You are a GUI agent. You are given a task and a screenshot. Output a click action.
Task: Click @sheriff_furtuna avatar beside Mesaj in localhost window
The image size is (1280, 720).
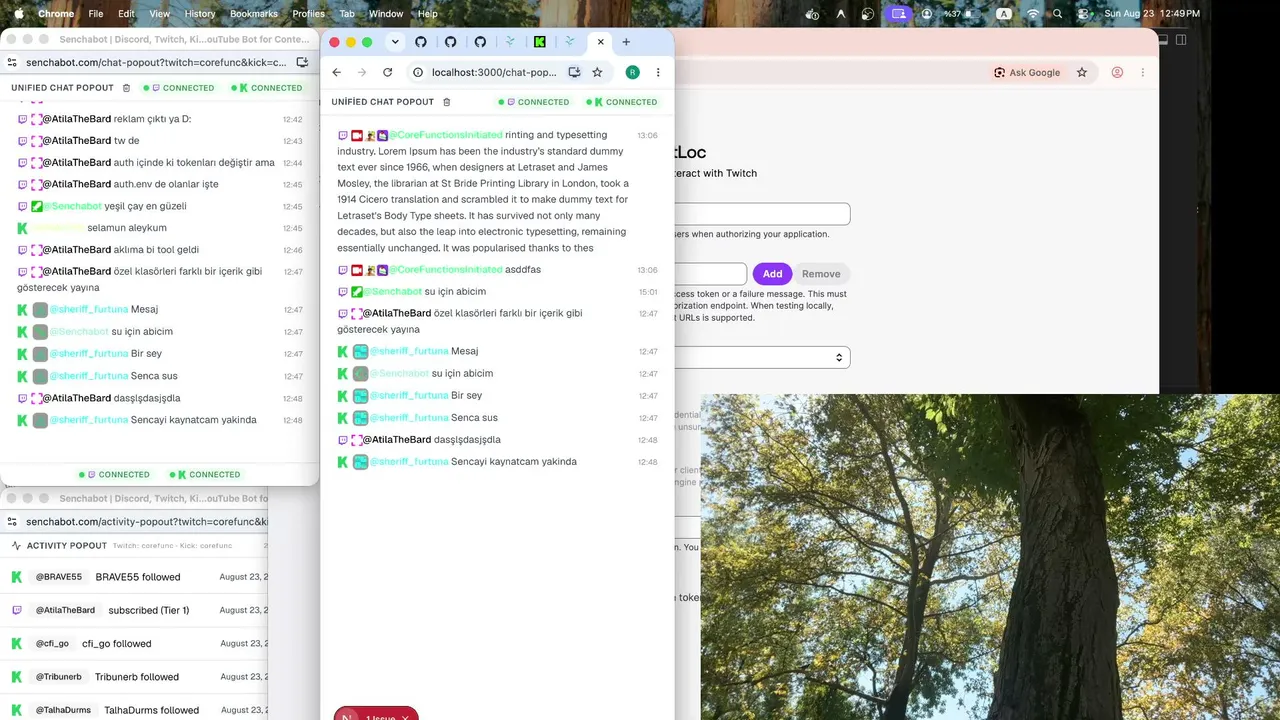pos(360,351)
